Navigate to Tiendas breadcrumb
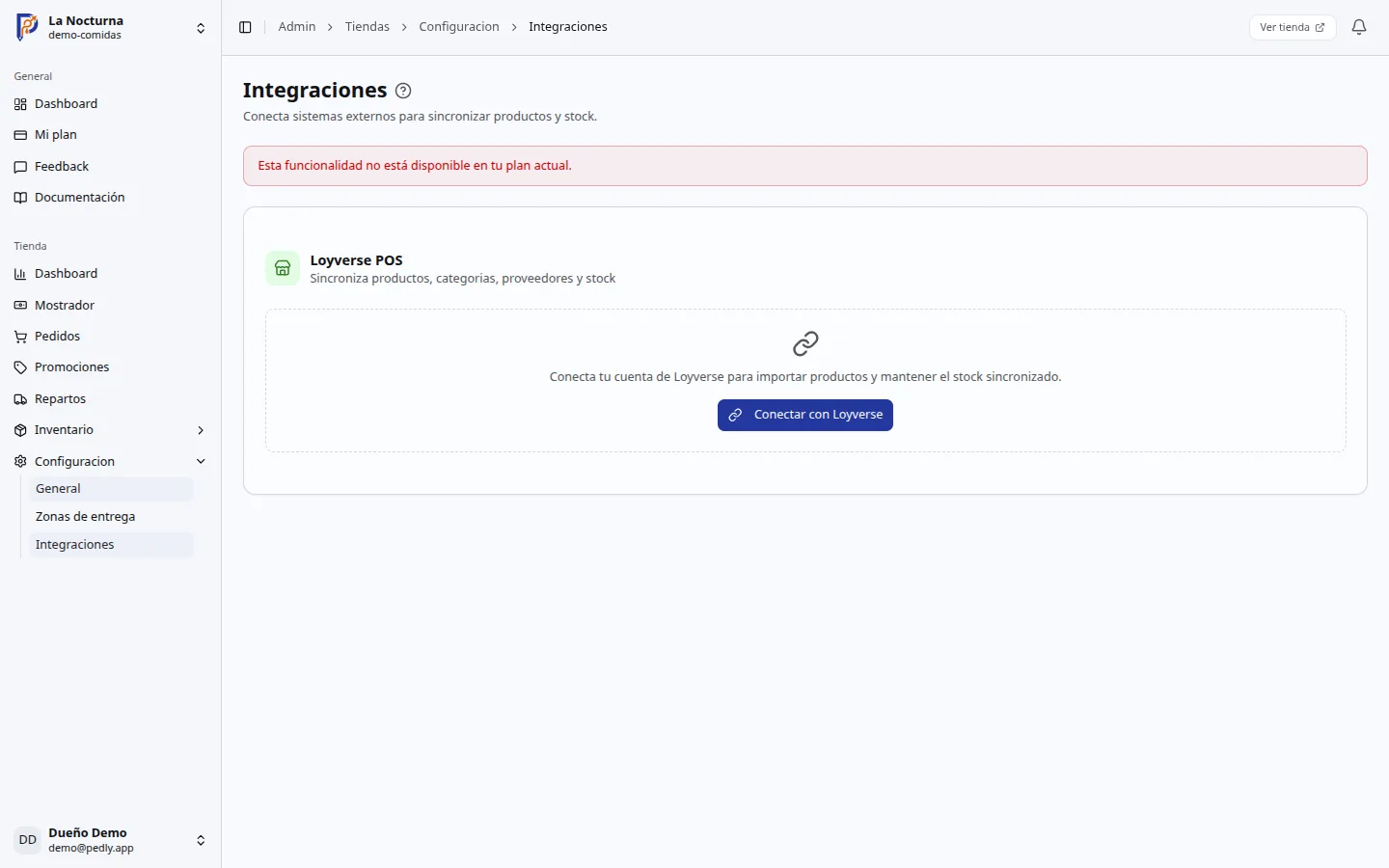This screenshot has width=1389, height=868. point(368,27)
